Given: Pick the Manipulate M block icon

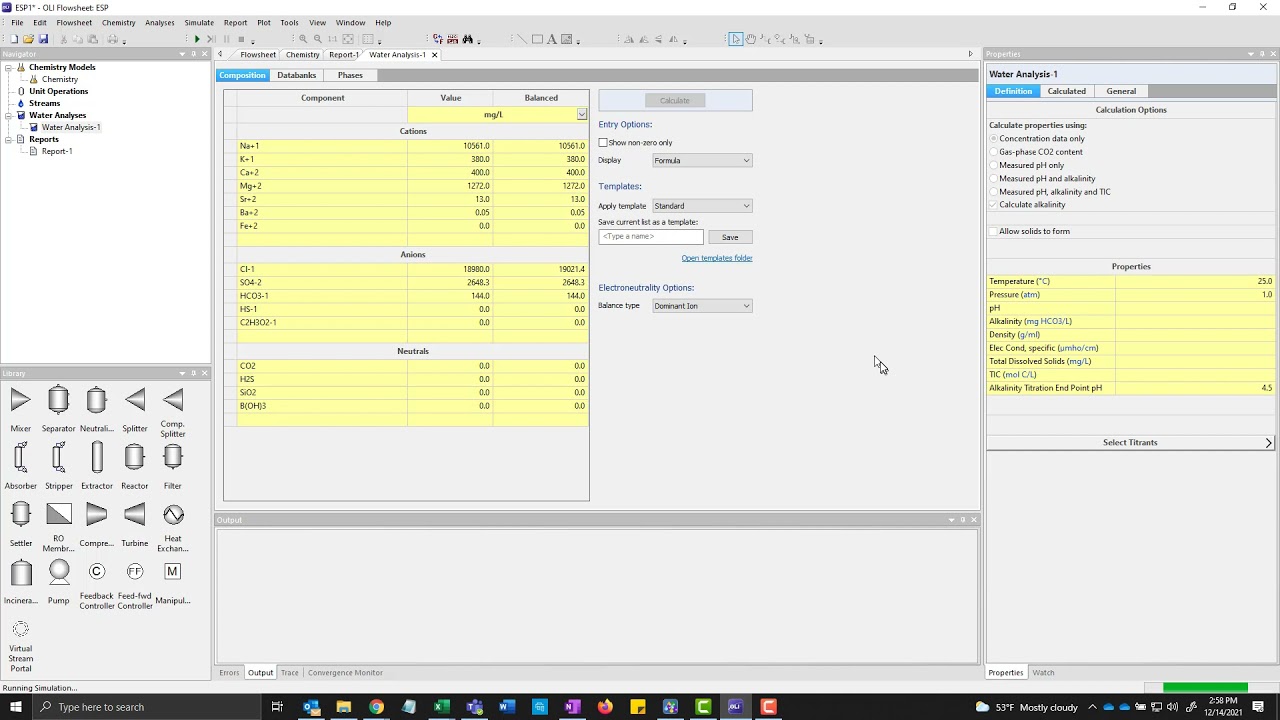Looking at the screenshot, I should [173, 572].
